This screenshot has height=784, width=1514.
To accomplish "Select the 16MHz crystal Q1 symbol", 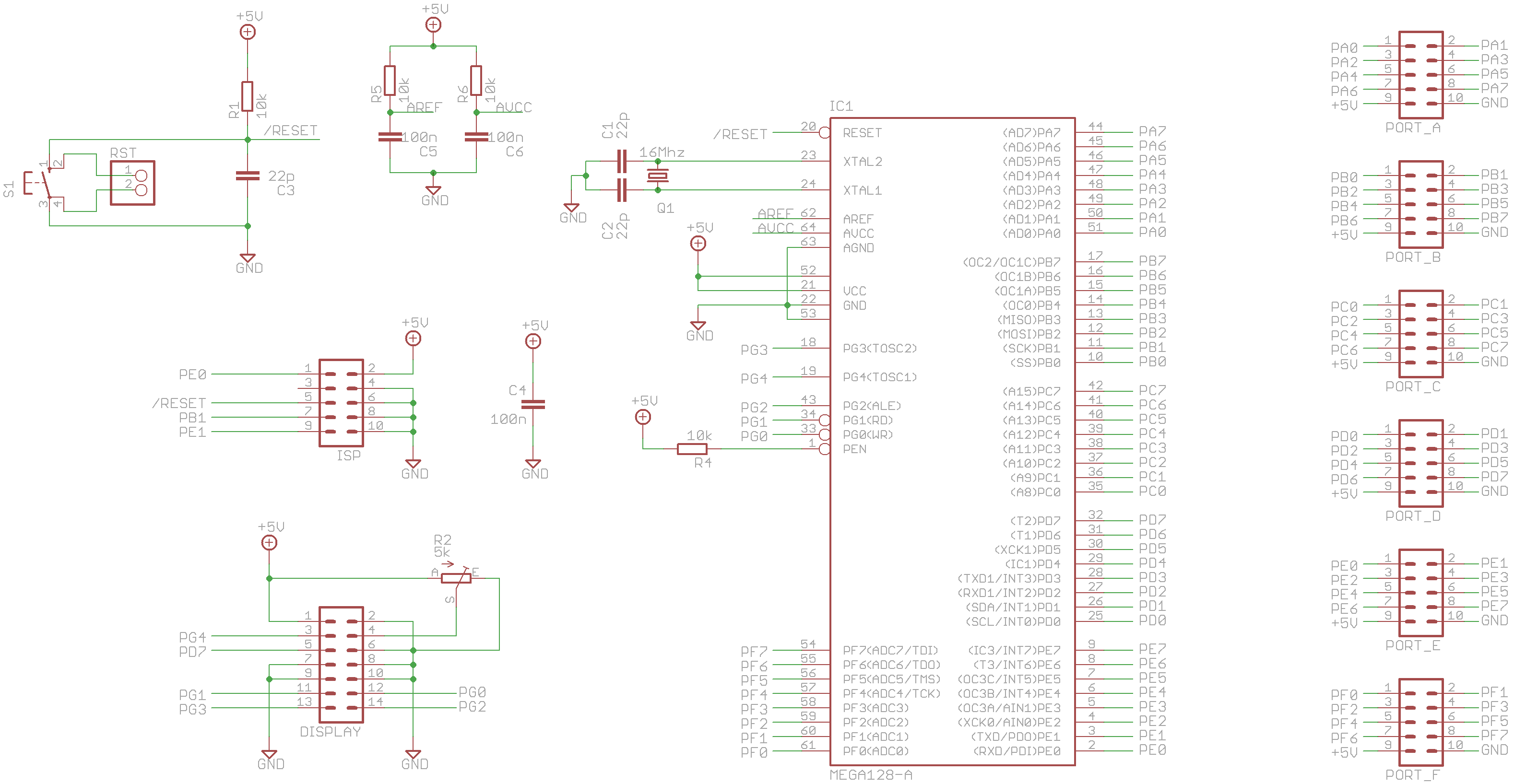I will pos(657,175).
